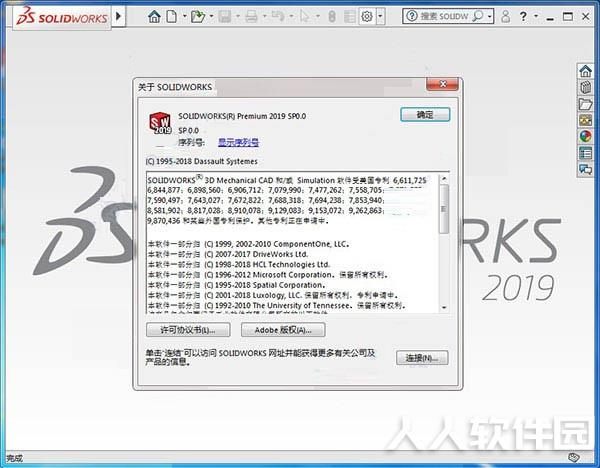Click the line mentioning Spatial Corporation
Viewport: 600px width, 468px height.
(x=236, y=285)
